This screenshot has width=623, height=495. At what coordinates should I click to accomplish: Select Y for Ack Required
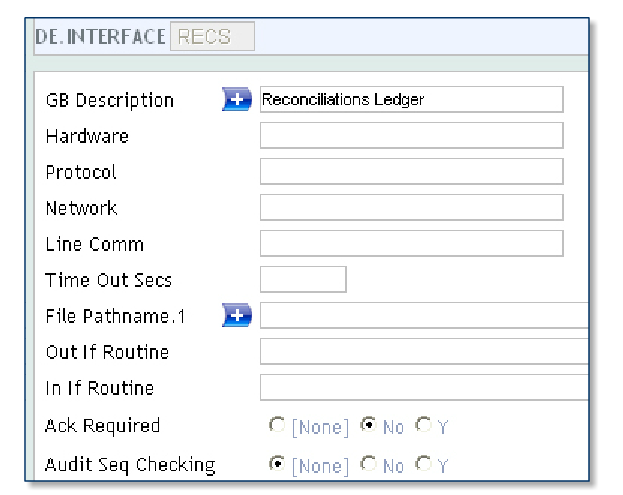426,427
